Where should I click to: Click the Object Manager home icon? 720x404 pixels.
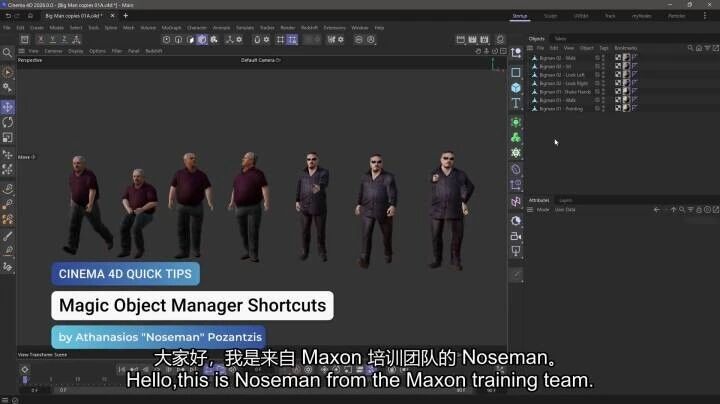tap(699, 48)
